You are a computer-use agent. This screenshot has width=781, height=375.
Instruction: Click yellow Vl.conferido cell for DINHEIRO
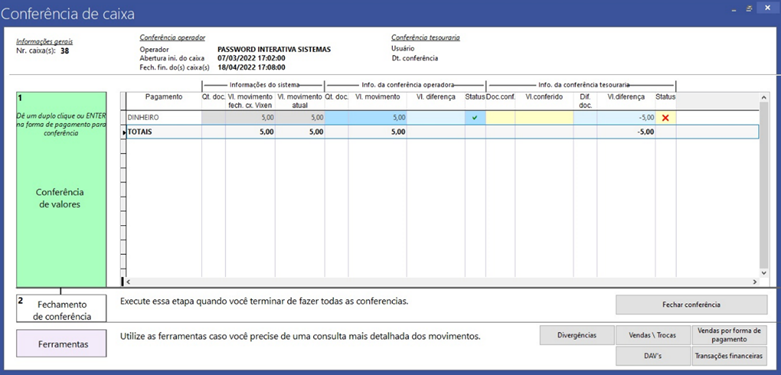tap(544, 118)
